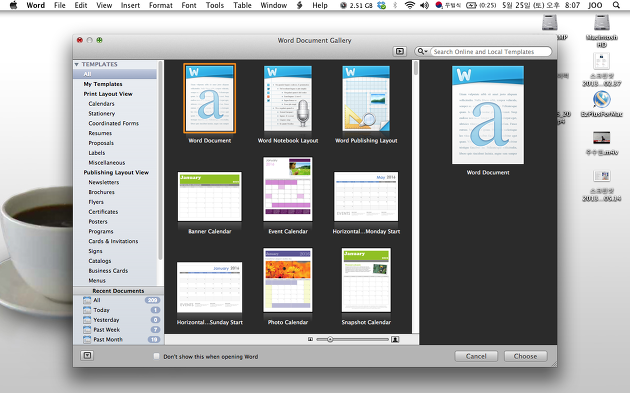This screenshot has height=393, width=630.
Task: Click the volume icon in the menu bar
Action: [424, 5]
